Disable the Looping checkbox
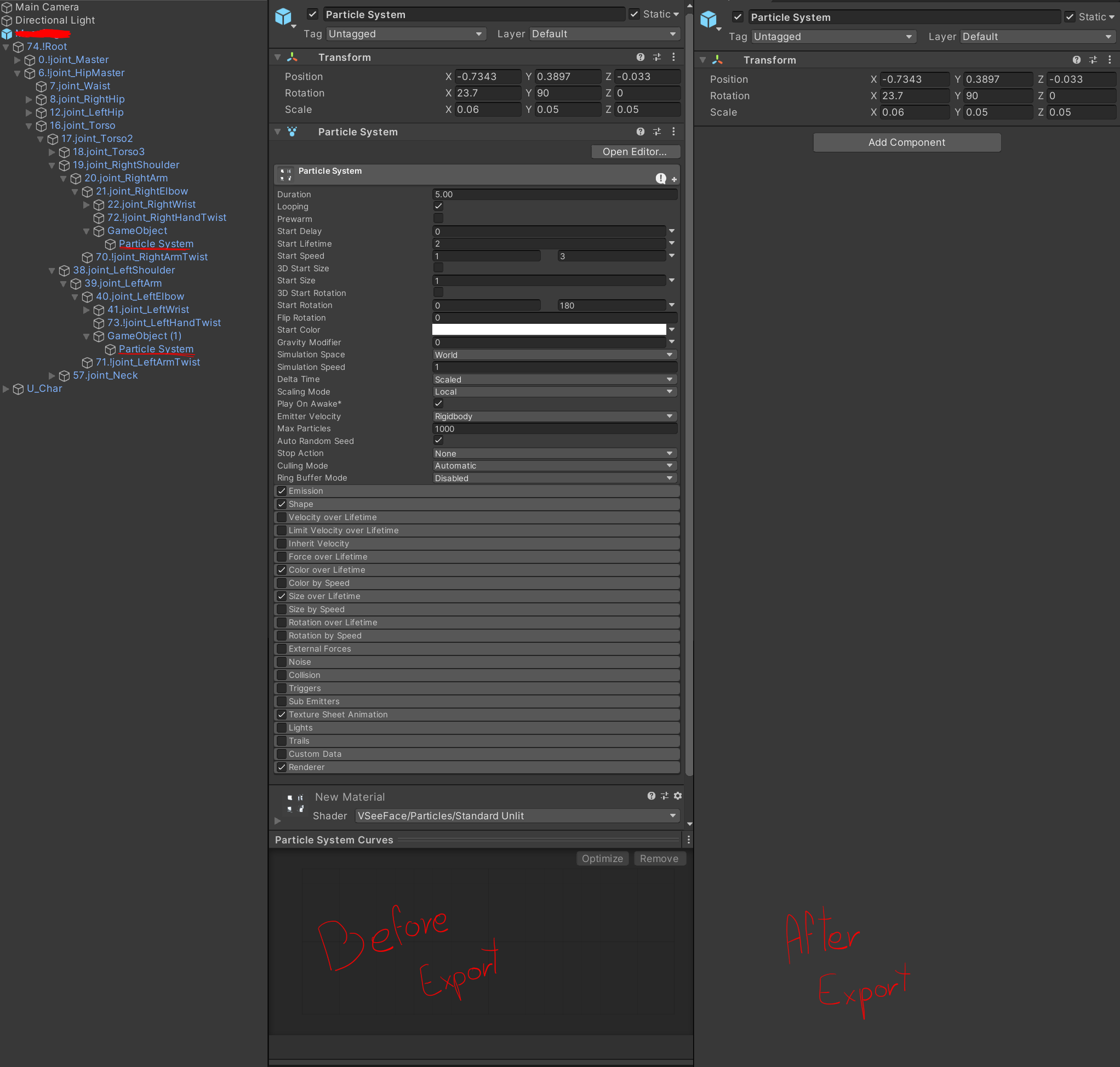The image size is (1120, 1067). [438, 206]
